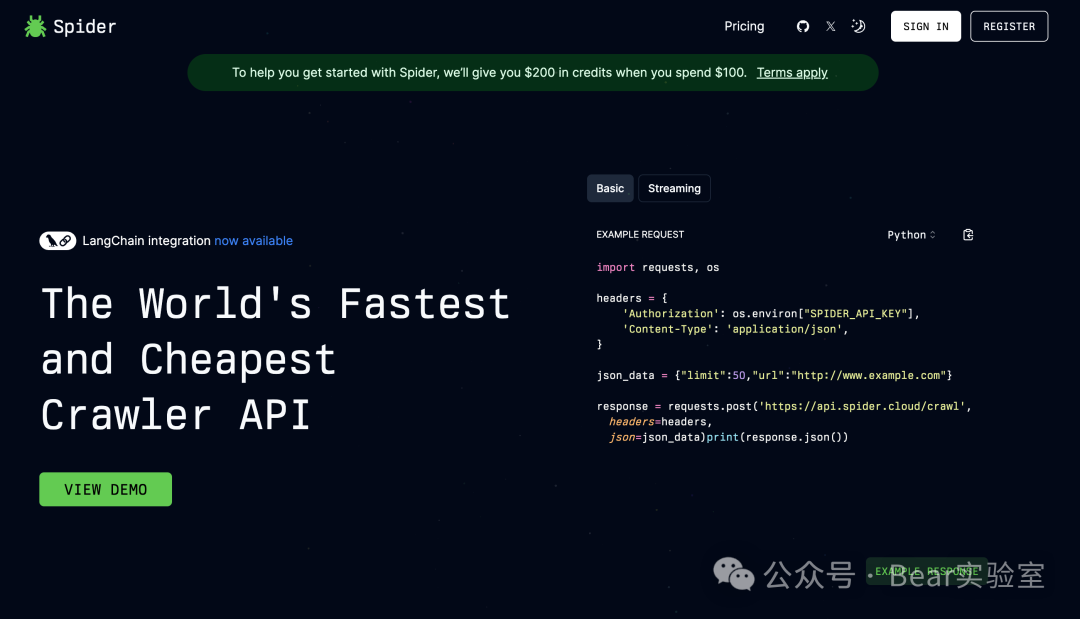Viewport: 1080px width, 619px height.
Task: Open the GitHub repository icon
Action: pyautogui.click(x=802, y=27)
